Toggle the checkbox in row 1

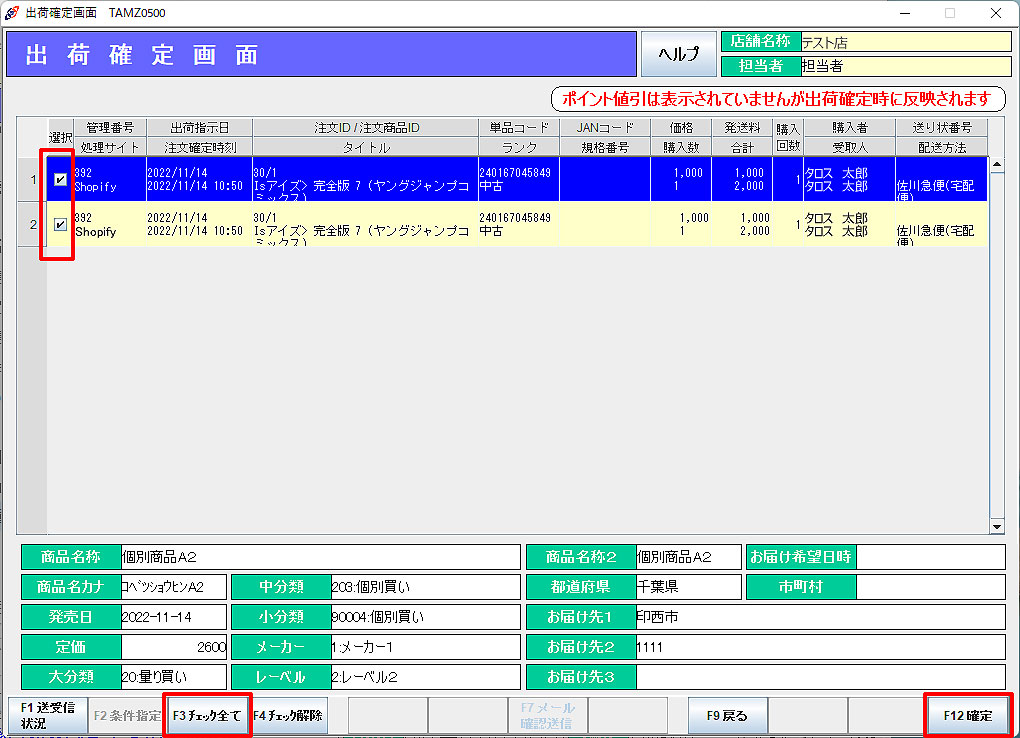pyautogui.click(x=61, y=180)
